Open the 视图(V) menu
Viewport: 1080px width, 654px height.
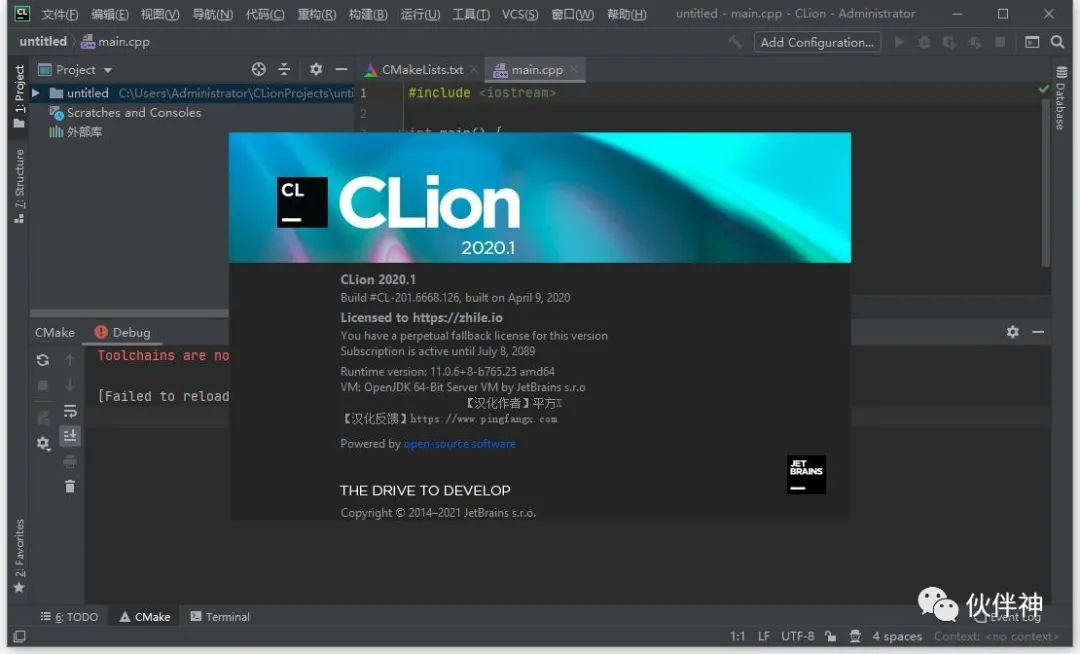[x=160, y=14]
